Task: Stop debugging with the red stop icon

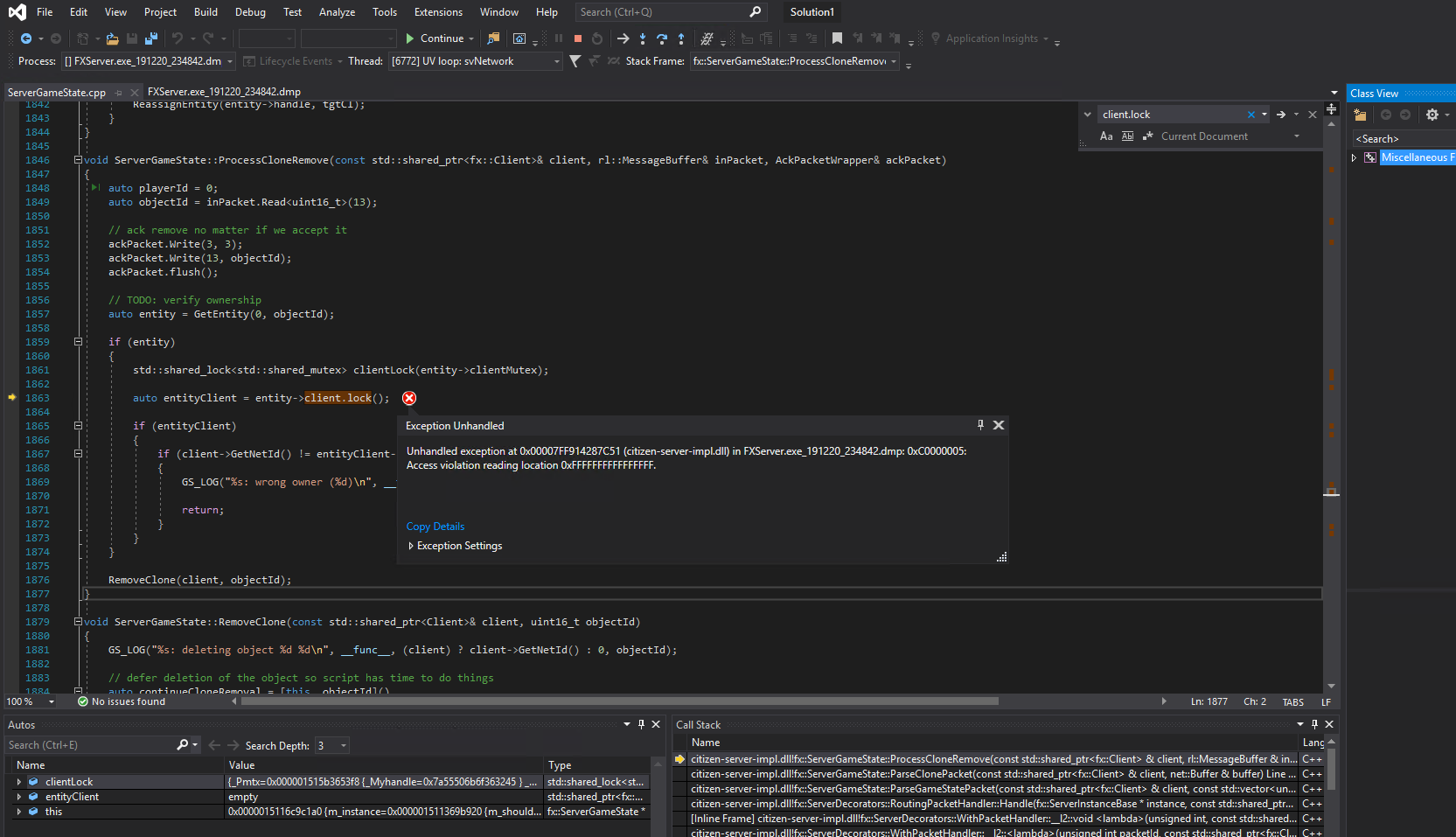Action: 577,38
